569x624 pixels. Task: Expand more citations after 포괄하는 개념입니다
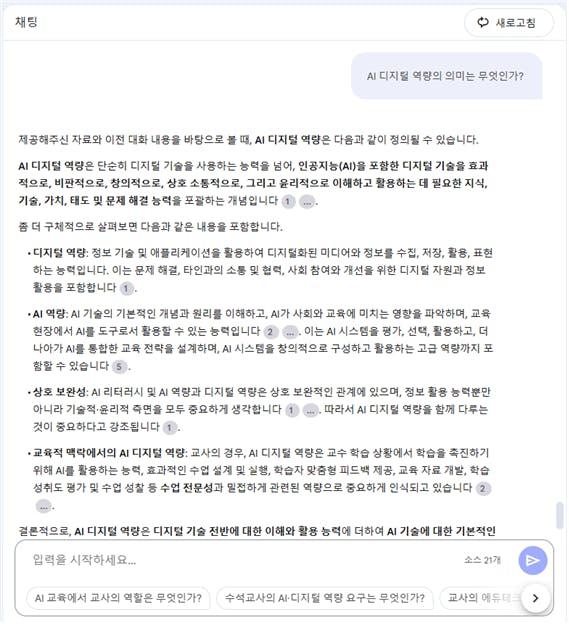click(x=307, y=201)
